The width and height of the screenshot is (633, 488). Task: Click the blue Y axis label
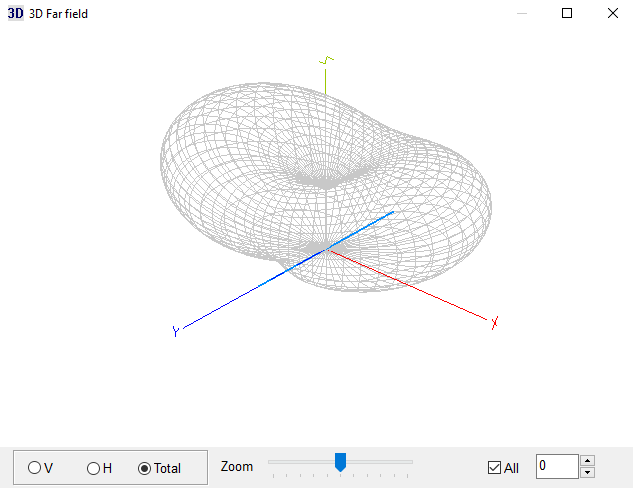(176, 332)
